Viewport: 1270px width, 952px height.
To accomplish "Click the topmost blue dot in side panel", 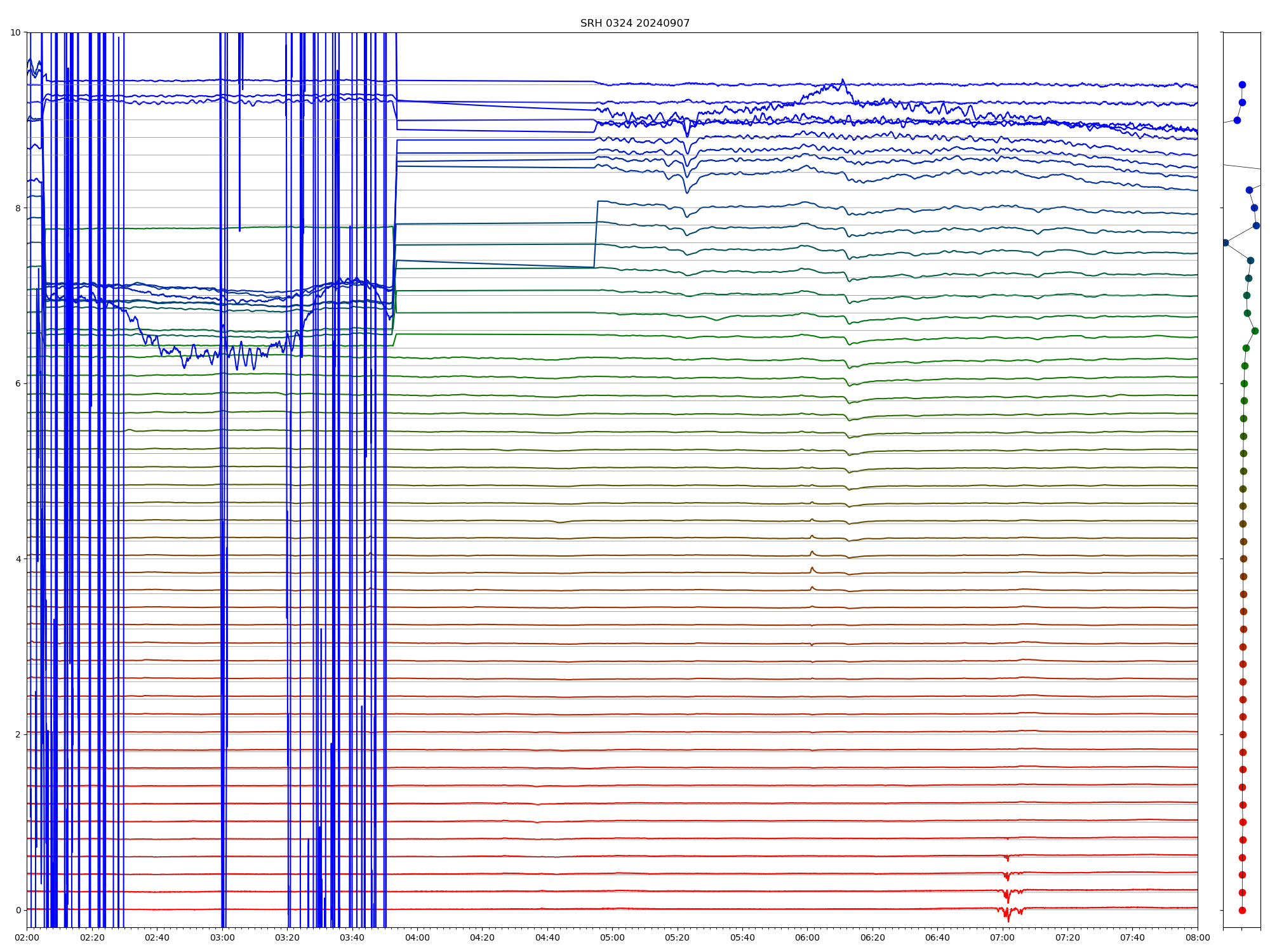I will click(x=1242, y=84).
